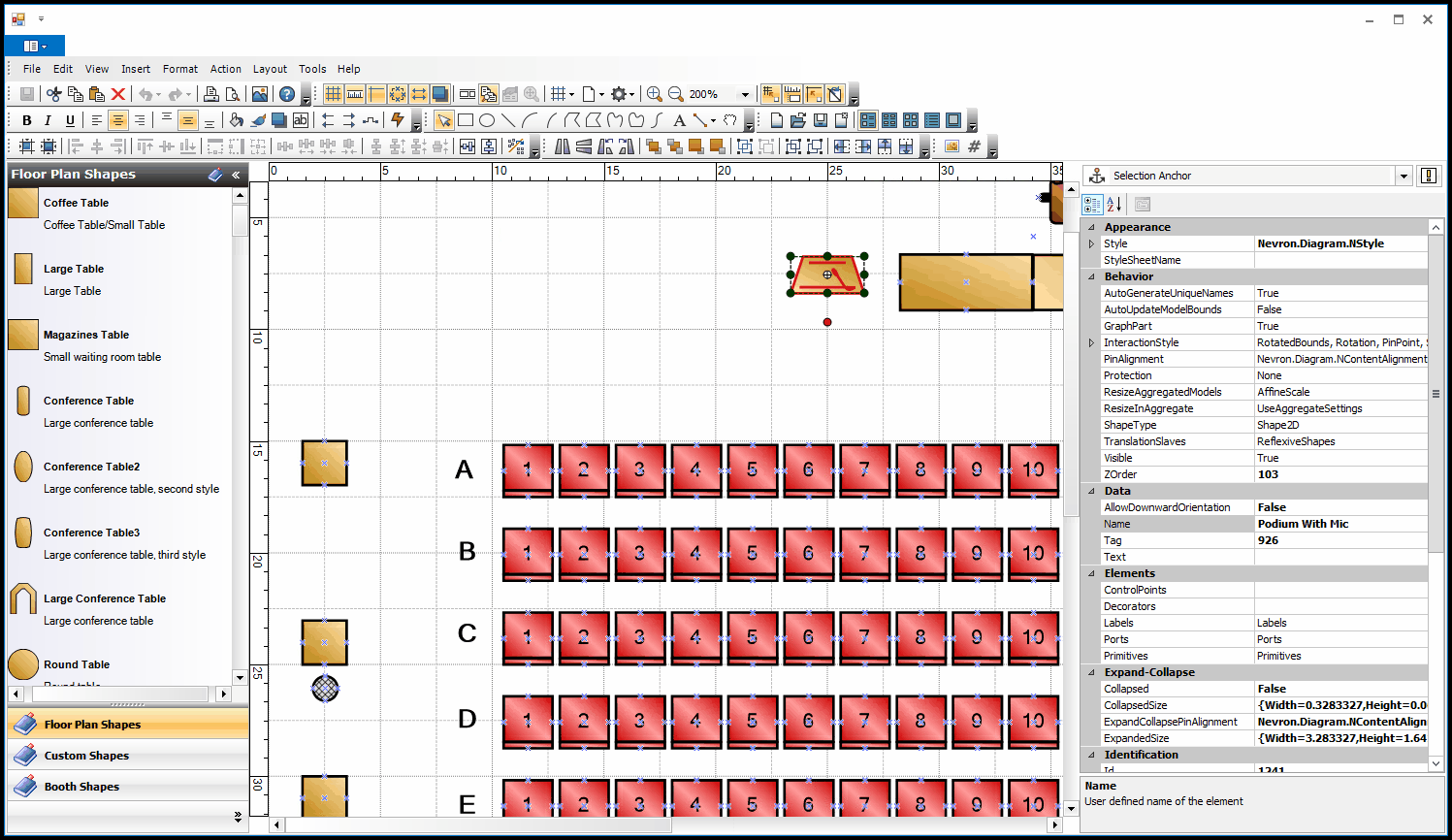Screen dimensions: 1452x840
Task: Click the Paste clipboard icon
Action: point(97,94)
